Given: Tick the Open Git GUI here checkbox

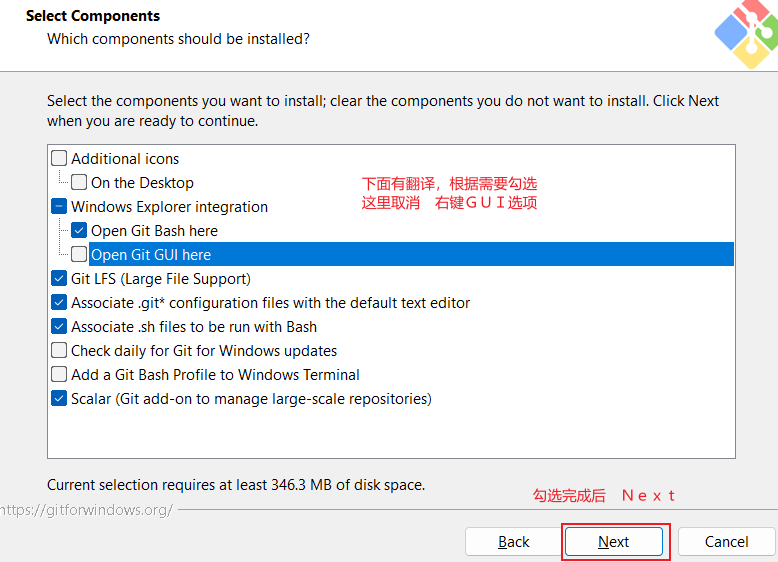Looking at the screenshot, I should [x=79, y=255].
